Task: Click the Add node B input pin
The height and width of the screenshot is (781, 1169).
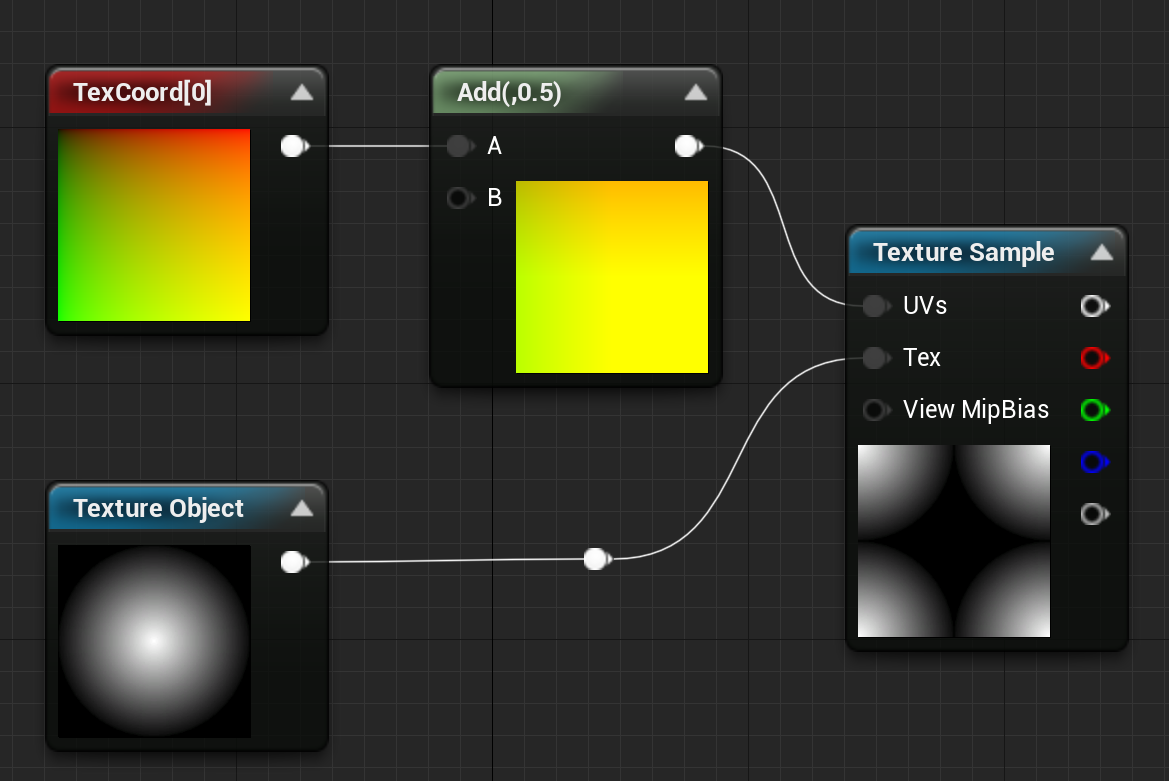Action: point(460,198)
